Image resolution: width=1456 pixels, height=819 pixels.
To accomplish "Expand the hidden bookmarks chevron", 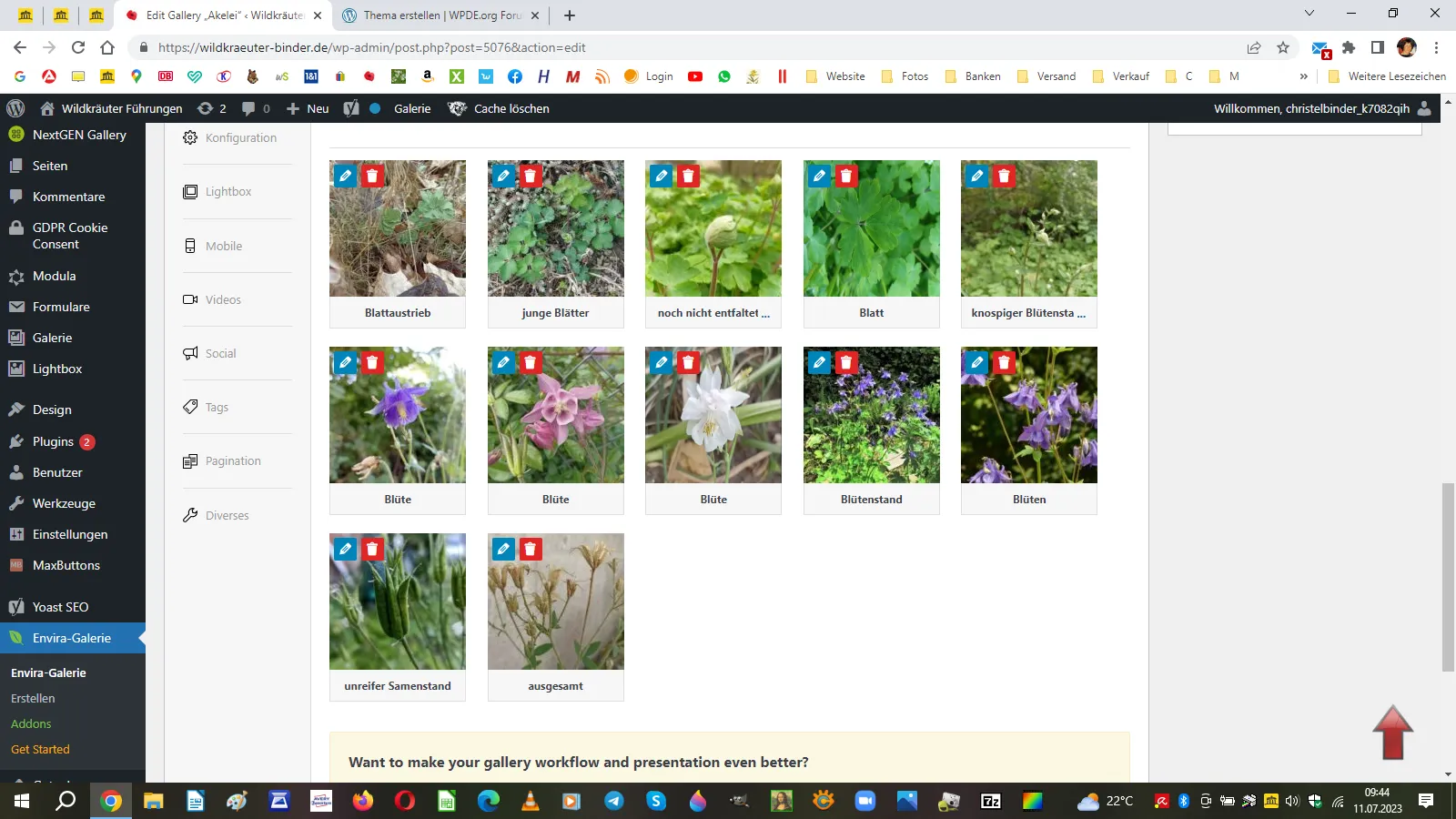I will 1303,76.
